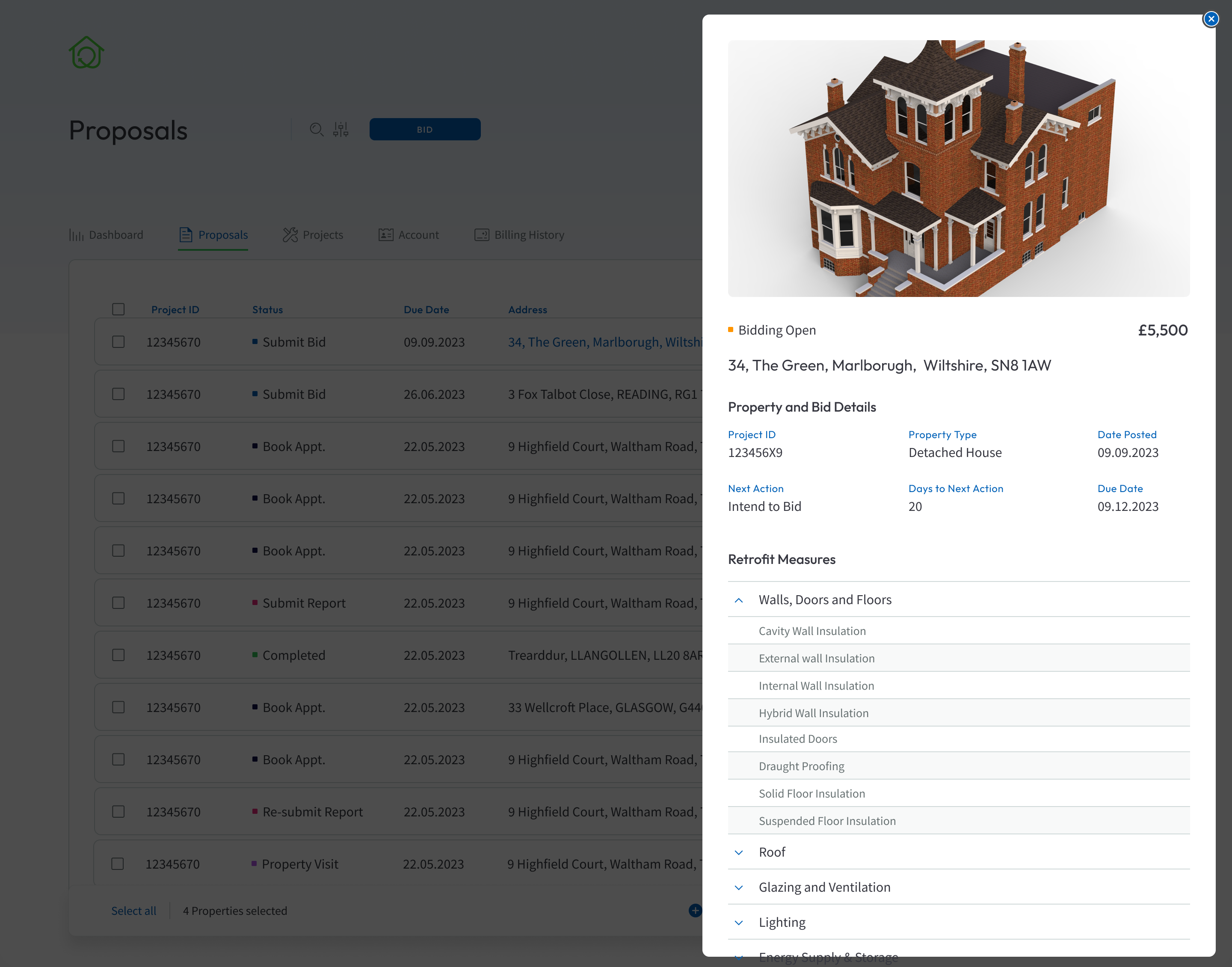The height and width of the screenshot is (967, 1232).
Task: Select Draught Proofing measure
Action: tap(959, 766)
